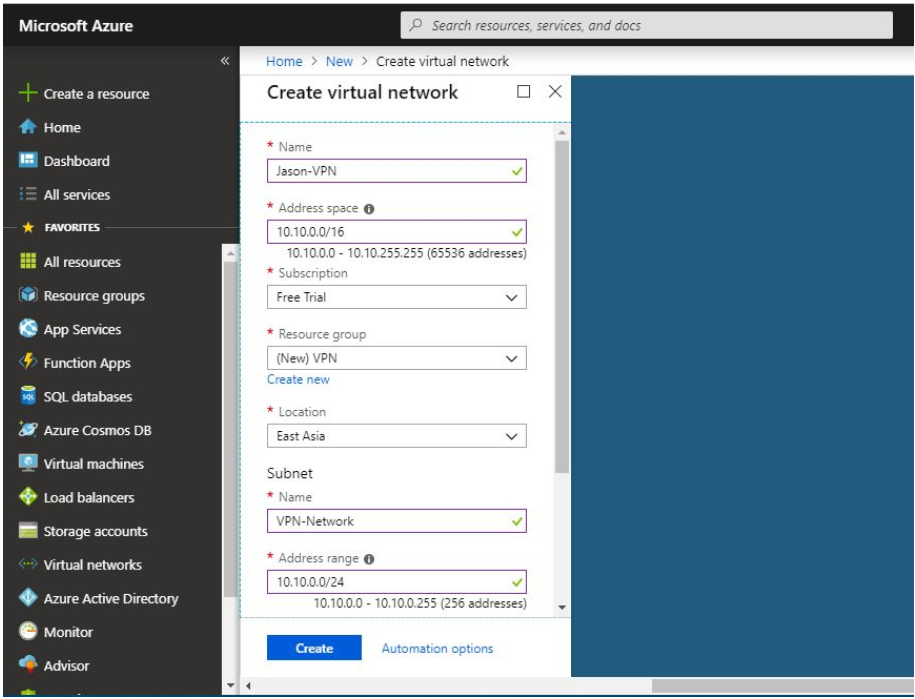Open the Virtual networks icon
915x699 pixels.
tap(27, 564)
